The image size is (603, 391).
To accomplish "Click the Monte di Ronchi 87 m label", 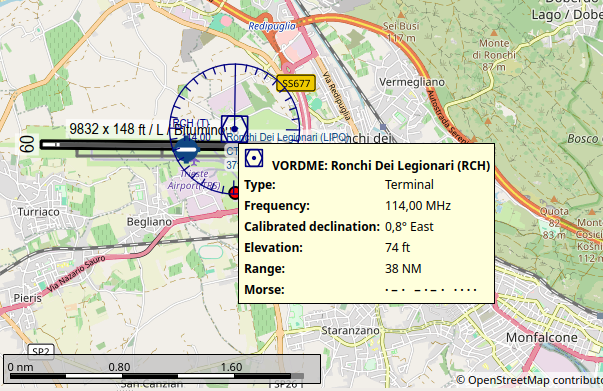I will pos(494,55).
